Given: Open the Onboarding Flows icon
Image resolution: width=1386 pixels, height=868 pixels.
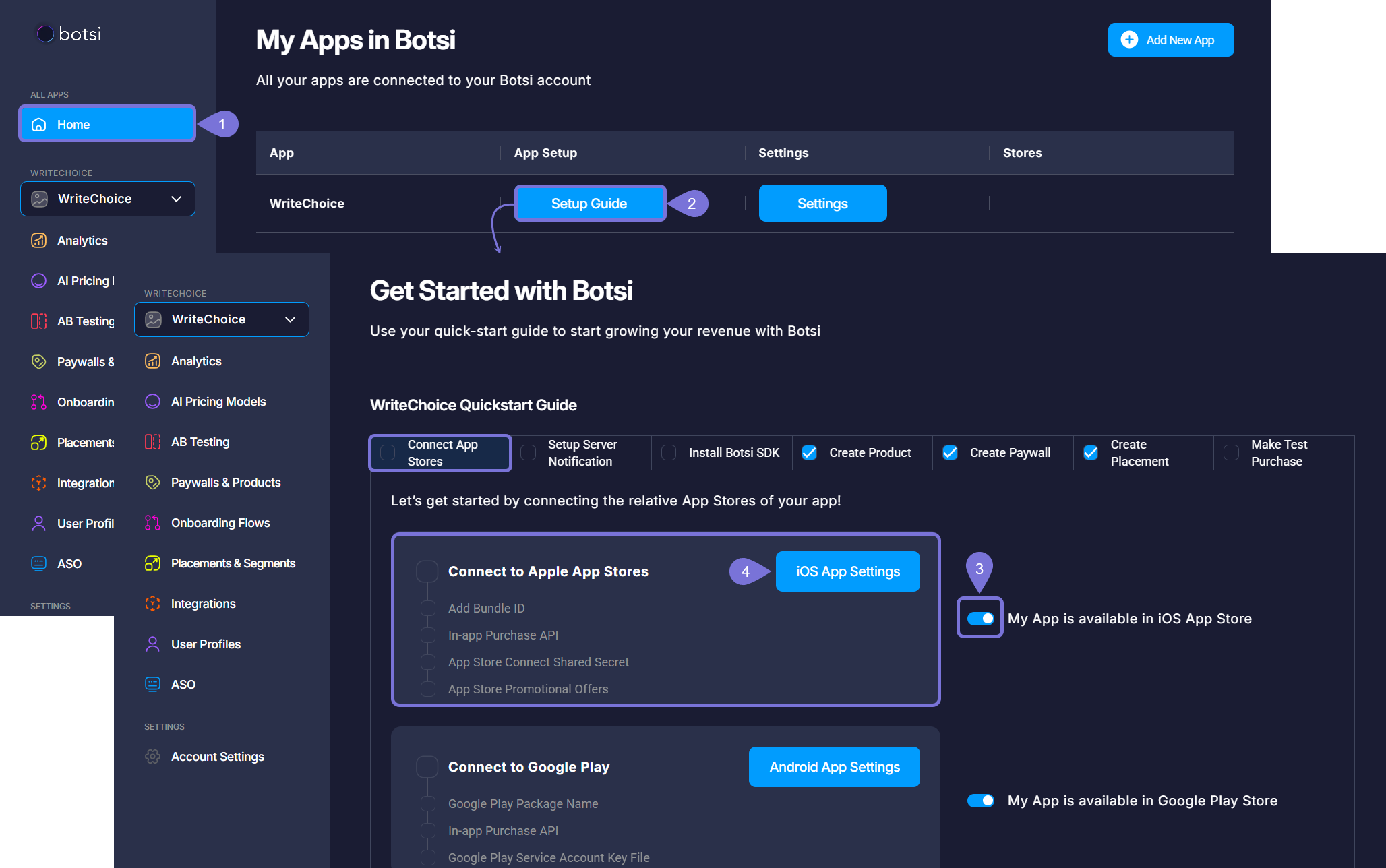Looking at the screenshot, I should pos(153,523).
